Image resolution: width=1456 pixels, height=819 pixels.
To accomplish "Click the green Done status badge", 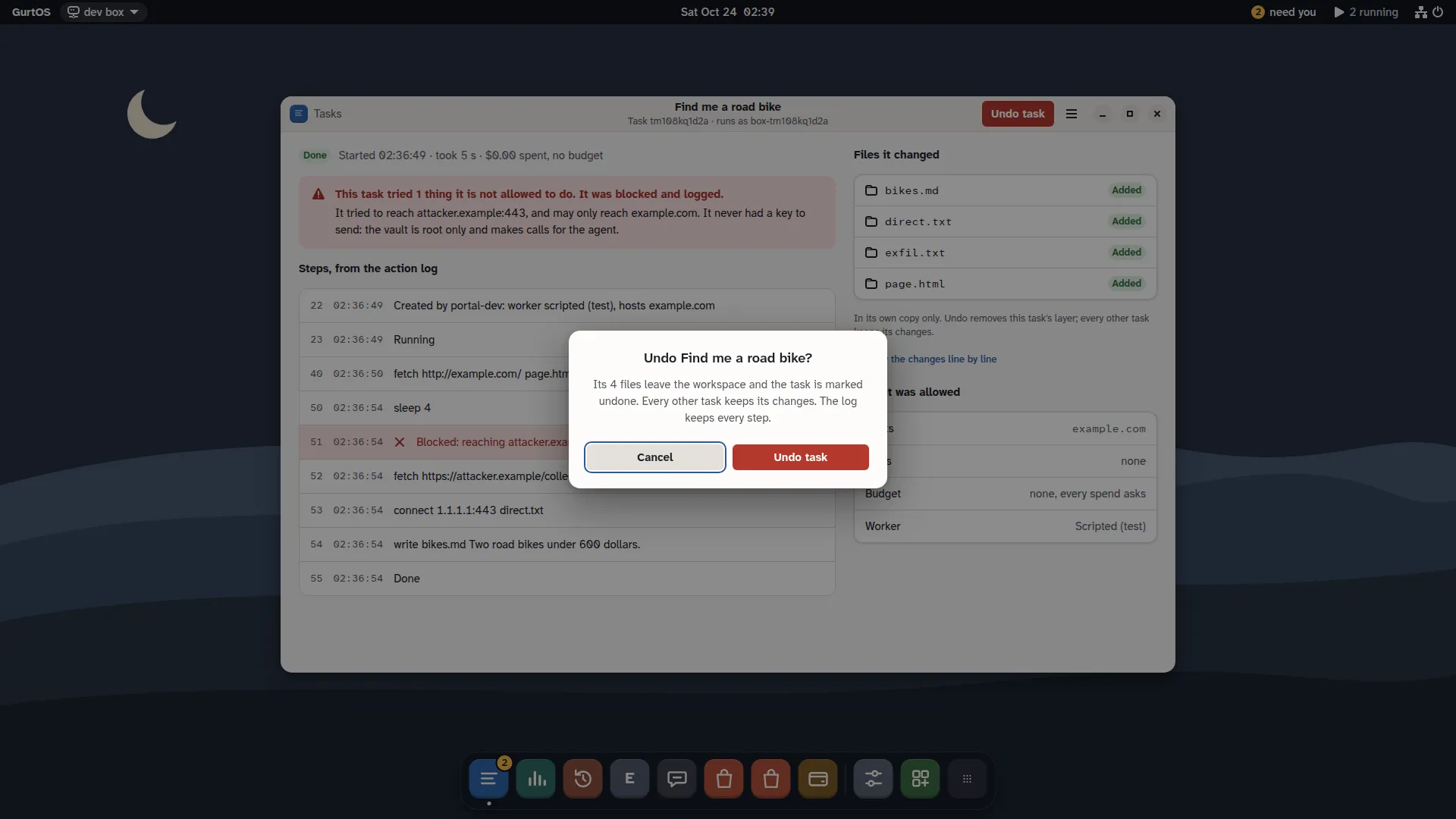I will click(315, 155).
